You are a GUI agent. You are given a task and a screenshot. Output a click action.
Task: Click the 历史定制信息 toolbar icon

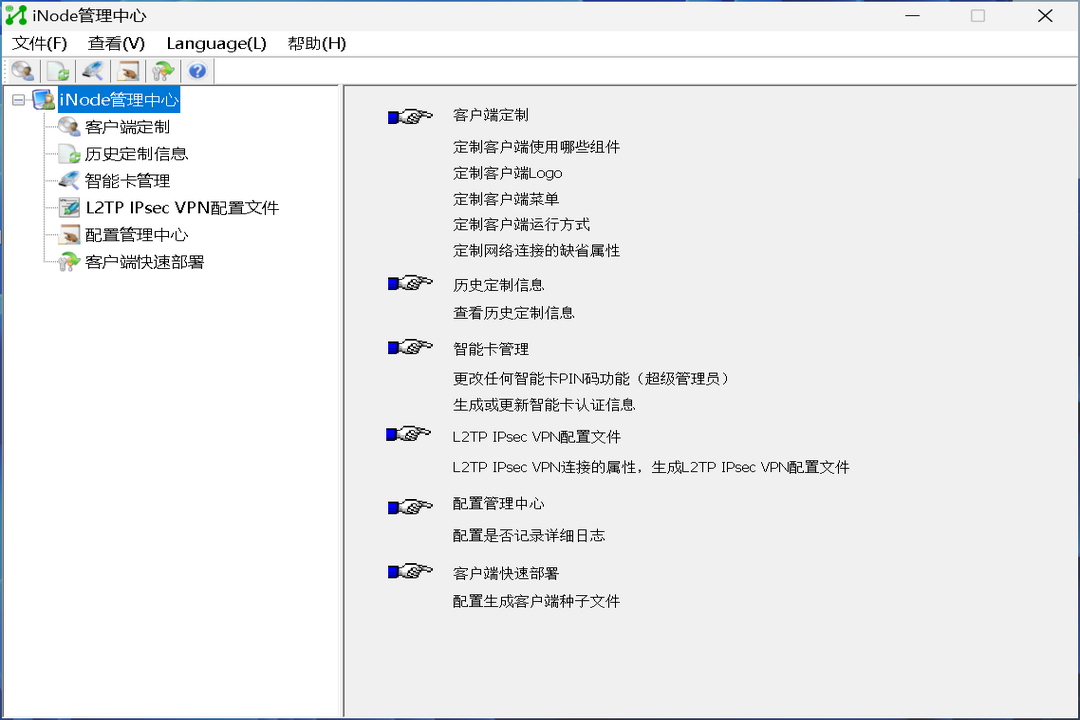point(57,70)
